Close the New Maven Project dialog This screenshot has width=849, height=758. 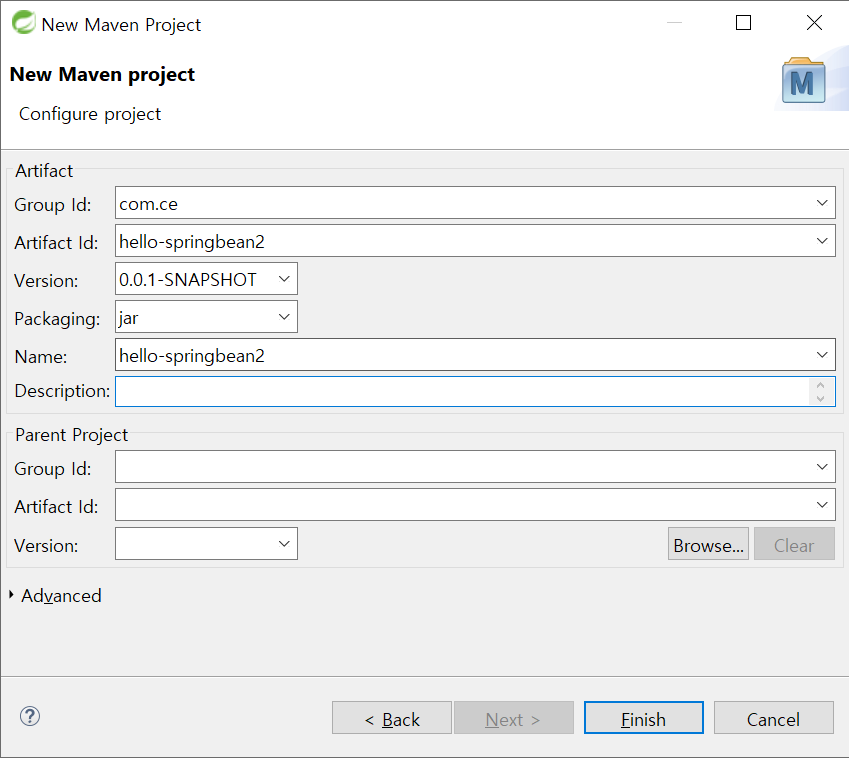814,23
